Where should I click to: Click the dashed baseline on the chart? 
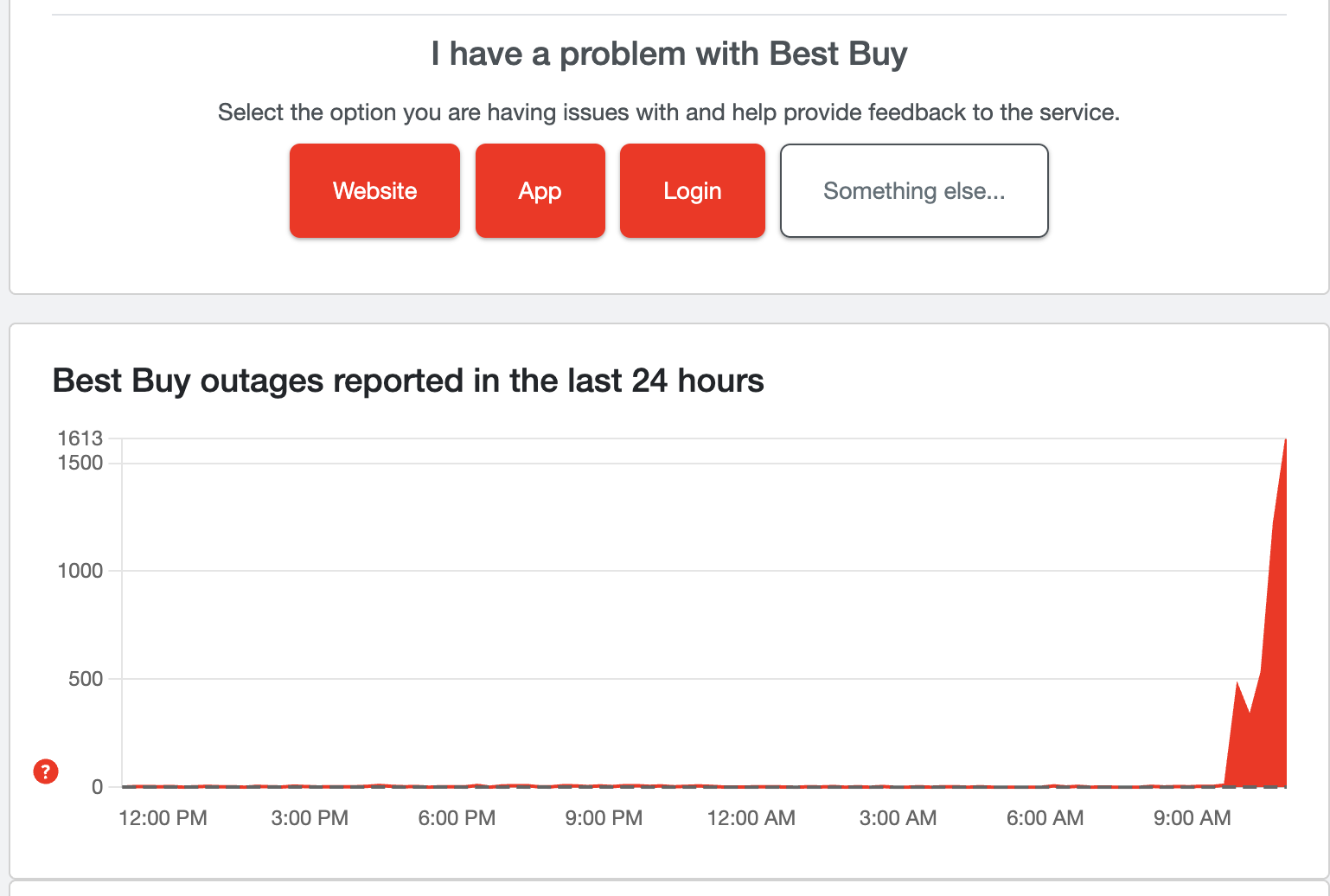[x=605, y=787]
